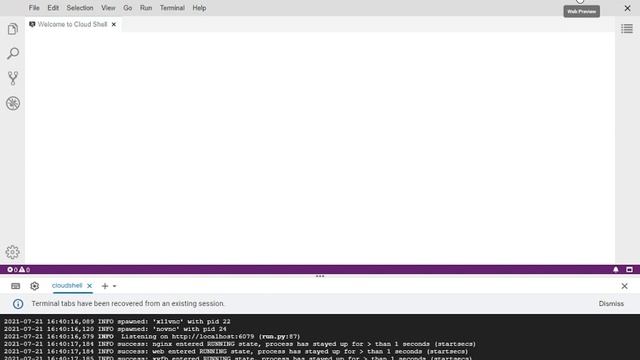Open the terminal keyboard shortcut icon
640x360 pixels.
[x=16, y=286]
